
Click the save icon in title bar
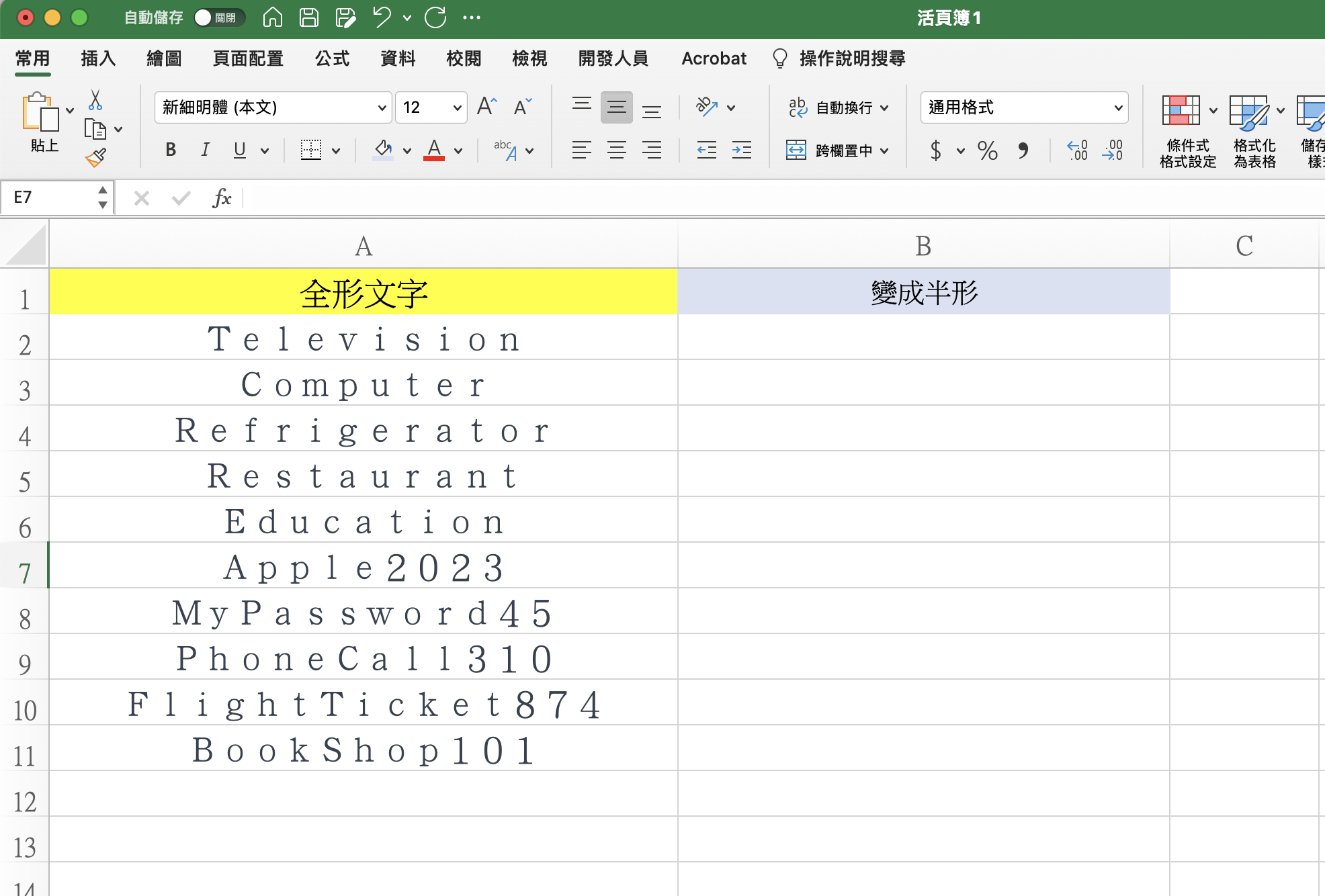click(309, 17)
